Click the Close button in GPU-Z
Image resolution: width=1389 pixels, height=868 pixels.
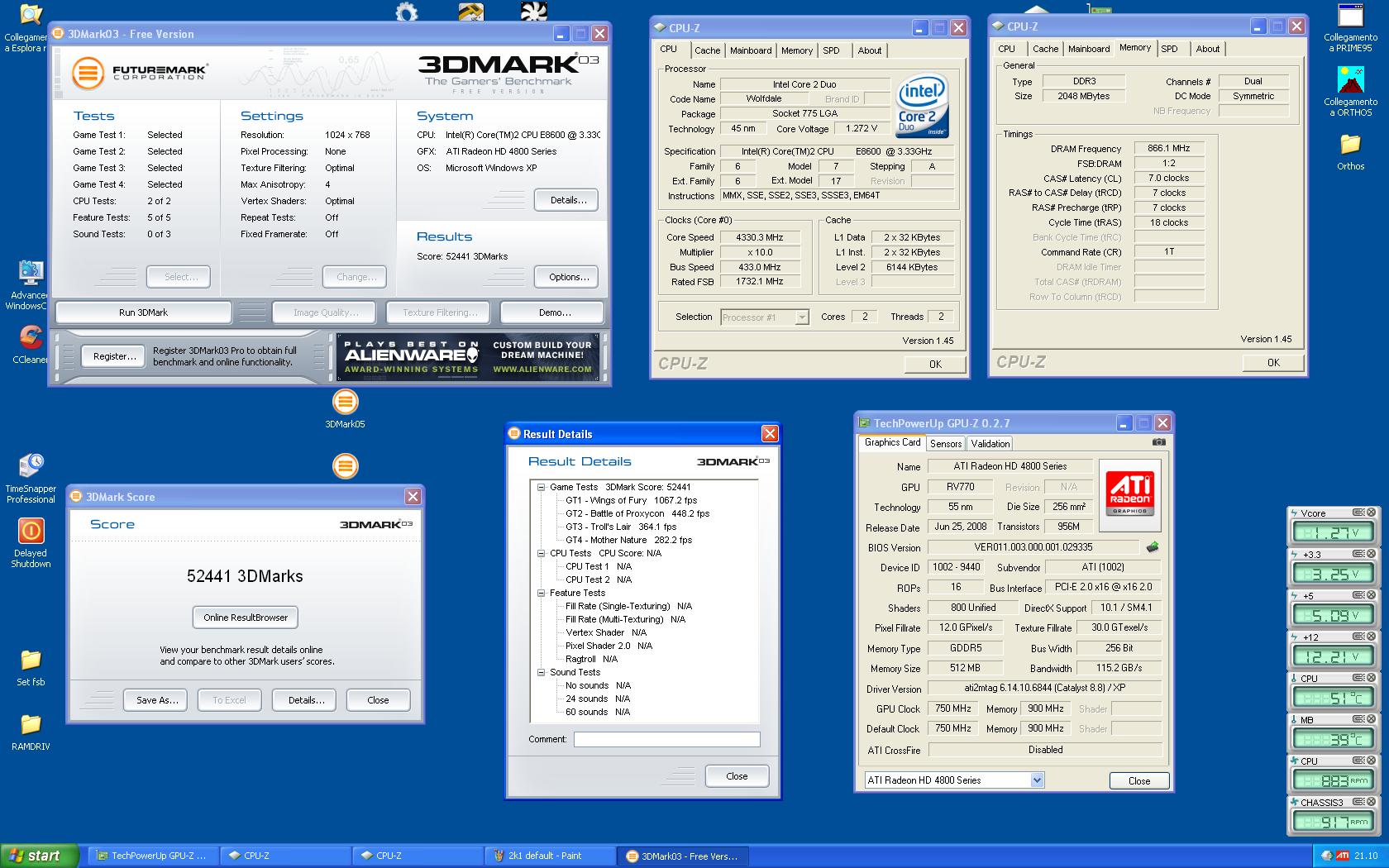pyautogui.click(x=1138, y=781)
